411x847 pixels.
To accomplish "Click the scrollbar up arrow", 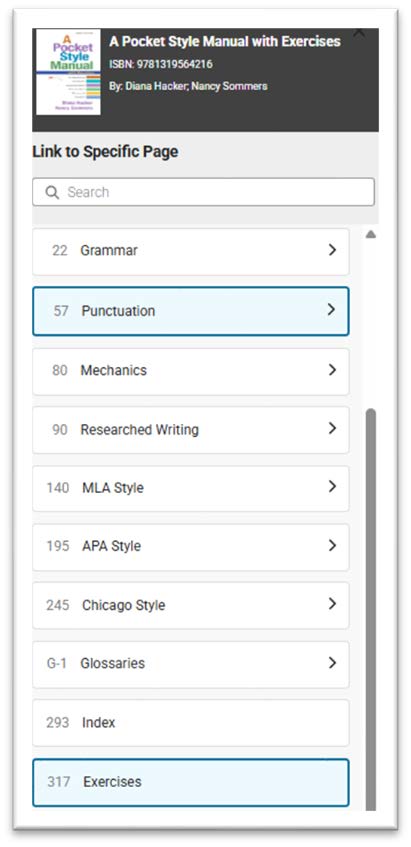I will 370,234.
